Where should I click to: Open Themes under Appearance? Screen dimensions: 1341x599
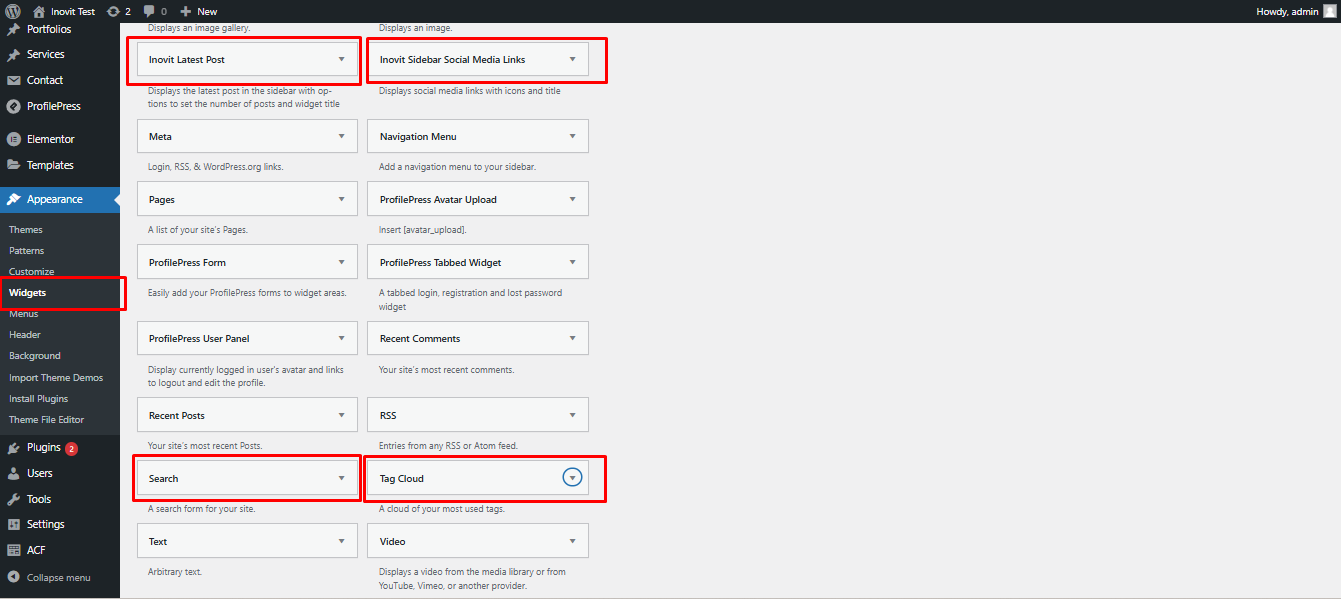coord(26,230)
